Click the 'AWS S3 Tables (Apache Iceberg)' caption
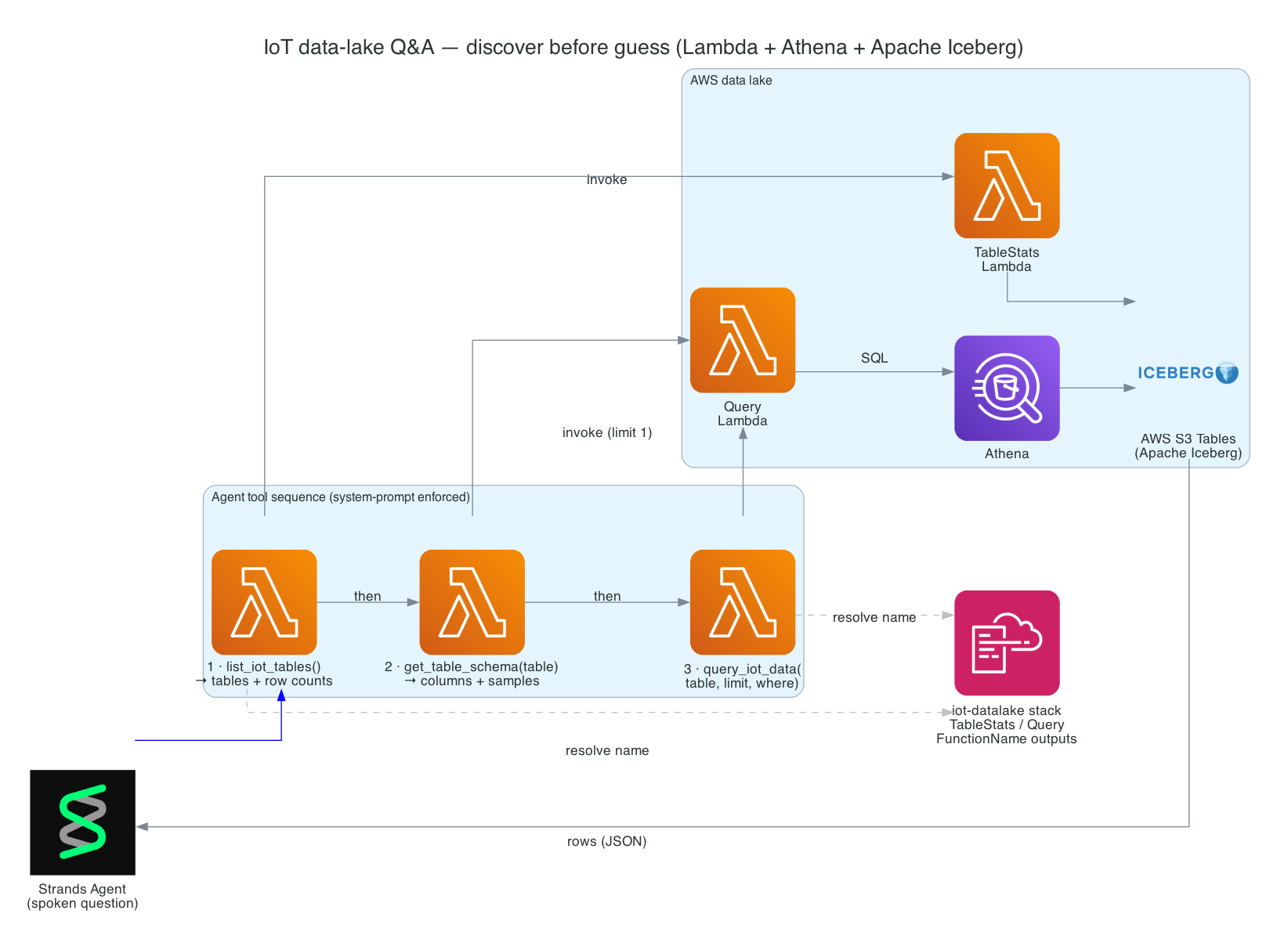 pos(1189,446)
